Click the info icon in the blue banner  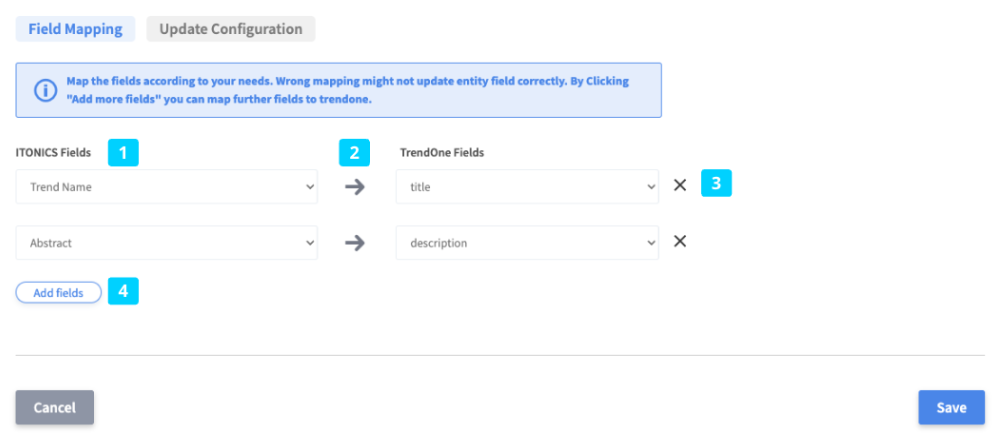pos(46,91)
